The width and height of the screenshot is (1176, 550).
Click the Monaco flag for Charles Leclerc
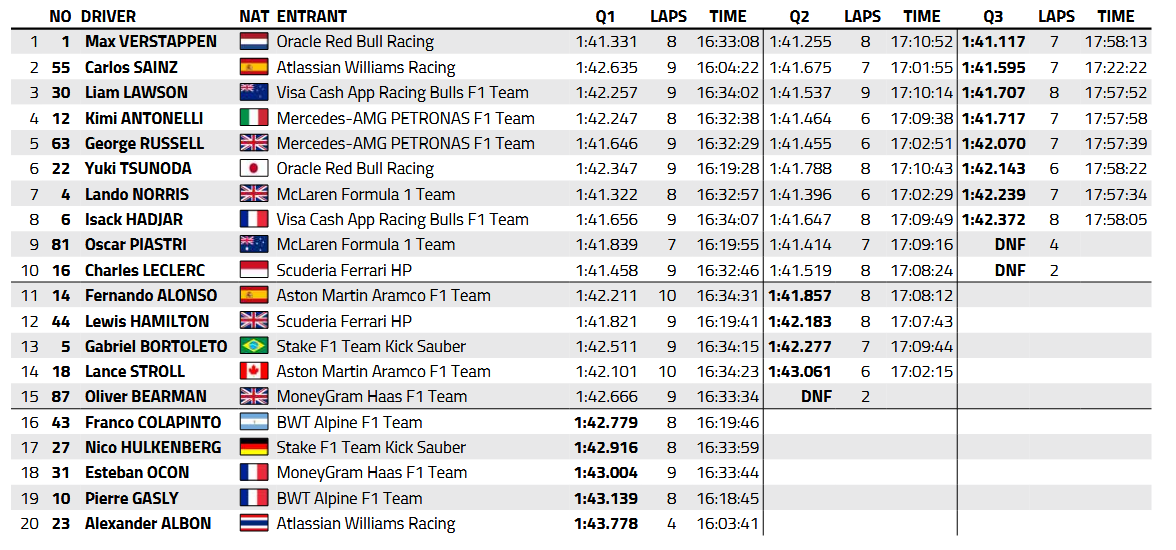coord(255,270)
